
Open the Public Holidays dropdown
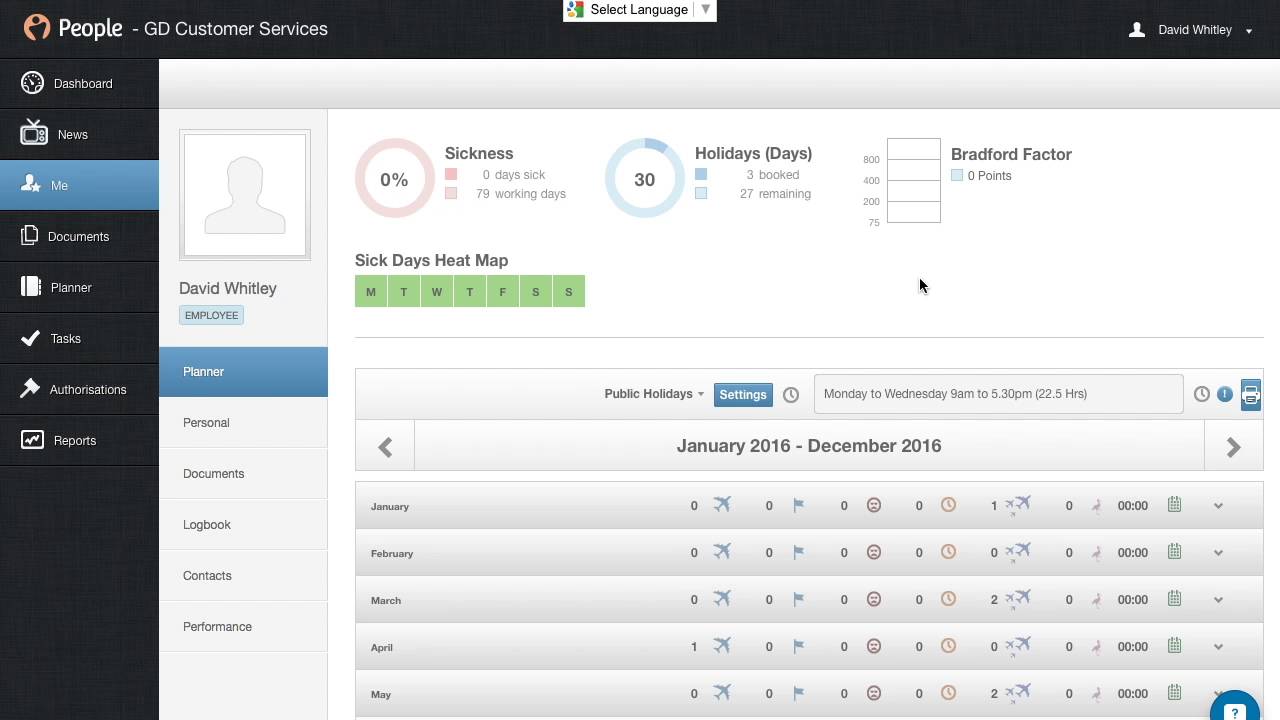tap(654, 394)
